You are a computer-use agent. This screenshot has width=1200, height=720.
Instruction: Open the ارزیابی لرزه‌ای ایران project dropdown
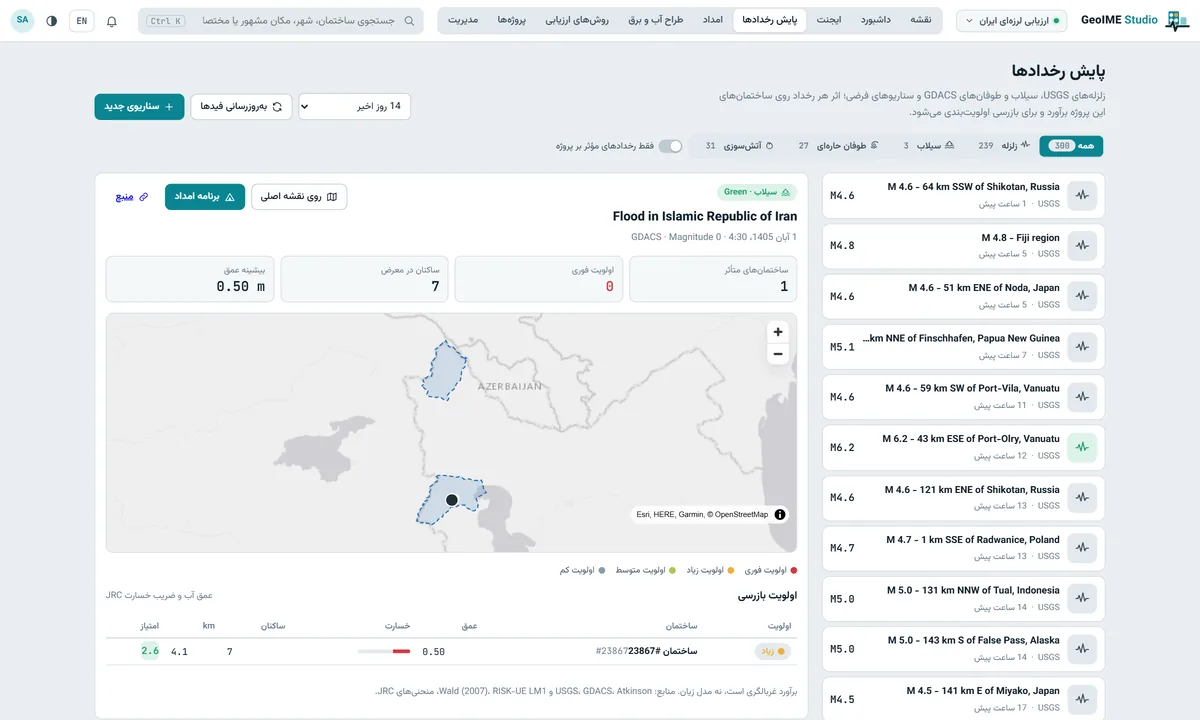point(1012,21)
